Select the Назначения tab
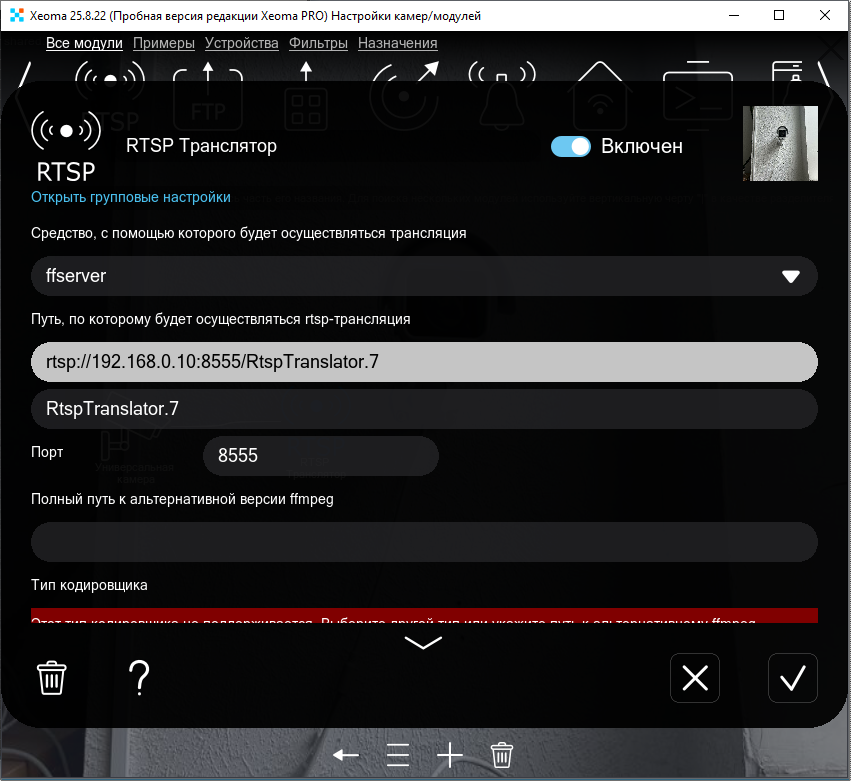851x781 pixels. pos(397,43)
